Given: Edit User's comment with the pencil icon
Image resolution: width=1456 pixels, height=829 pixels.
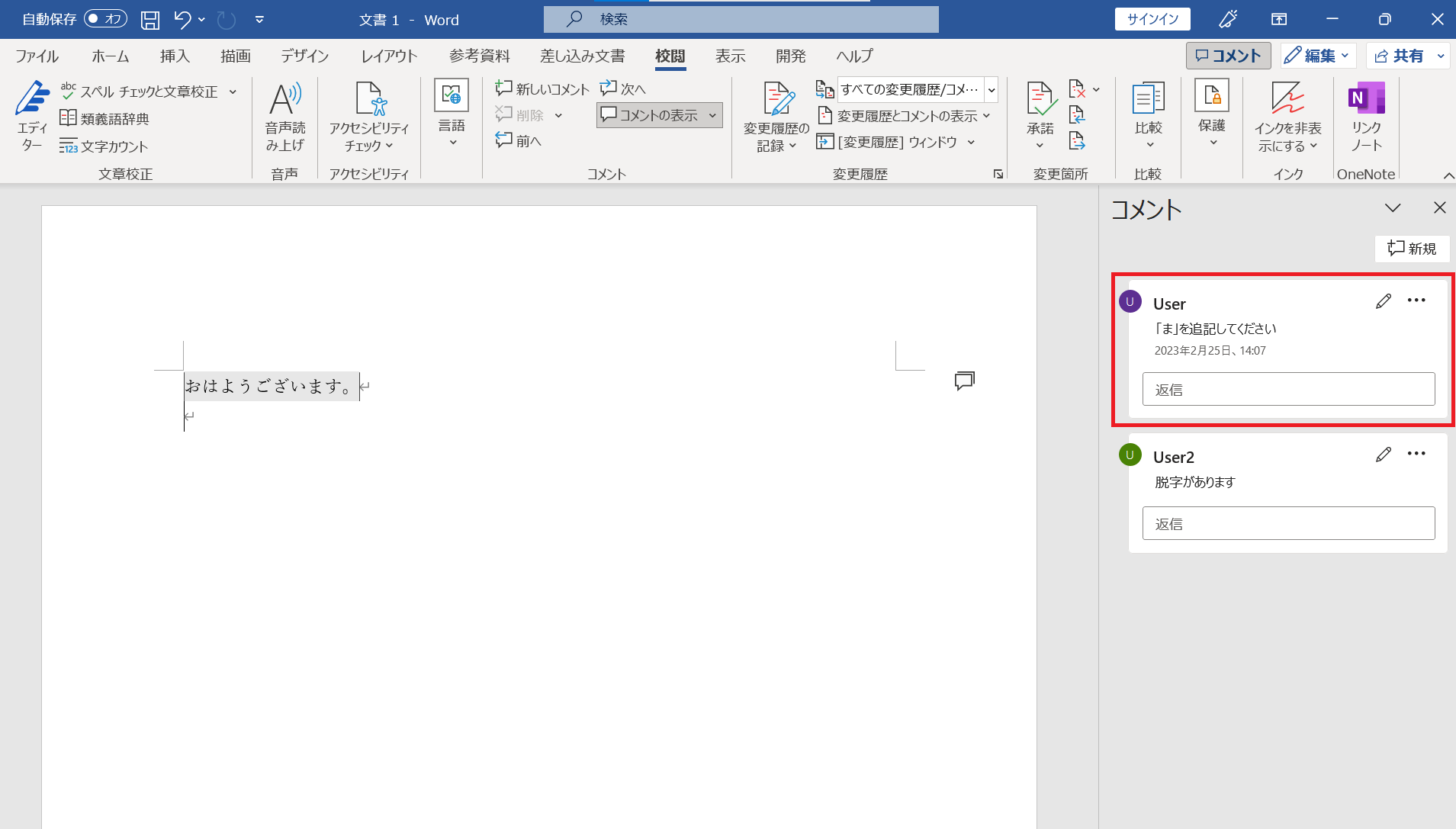Looking at the screenshot, I should [x=1383, y=302].
